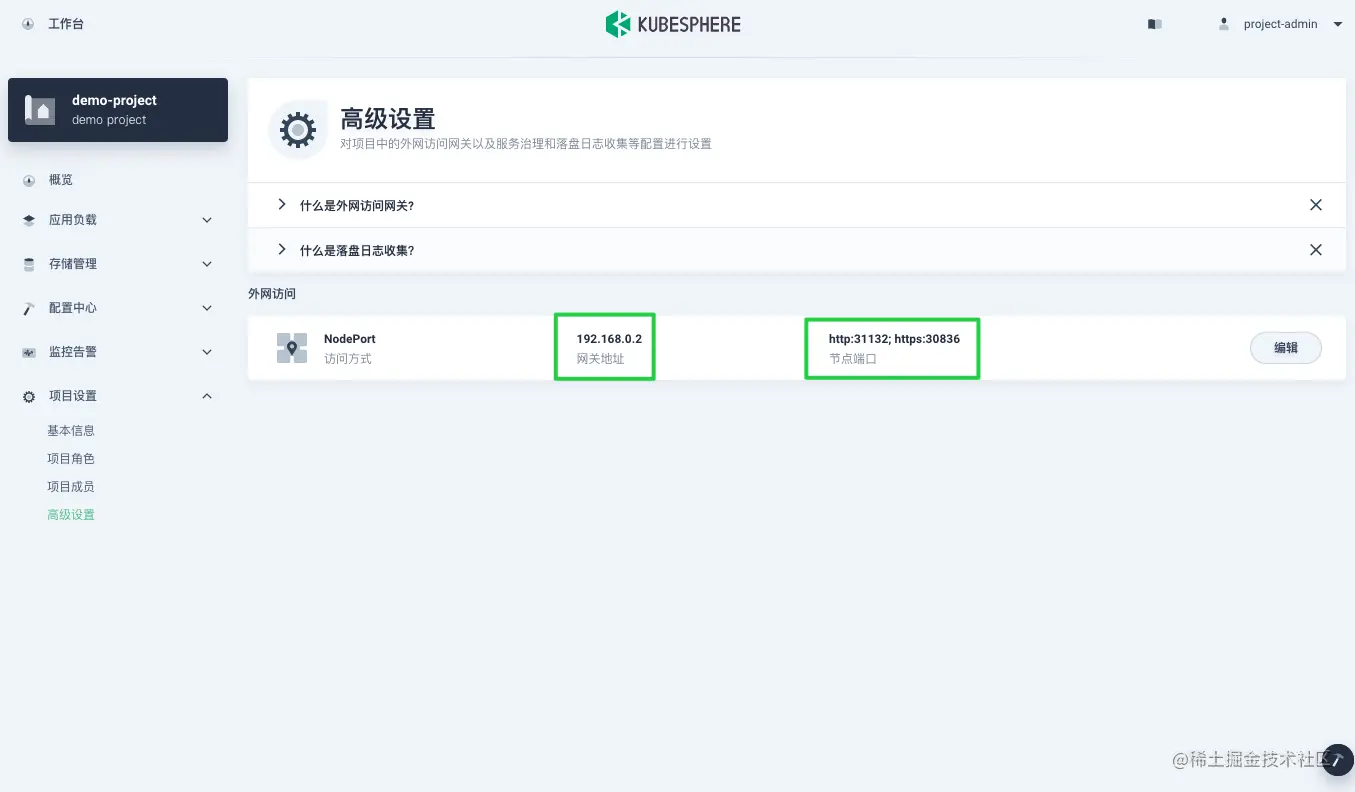Click the 监控告警 monitor icon

tap(29, 352)
